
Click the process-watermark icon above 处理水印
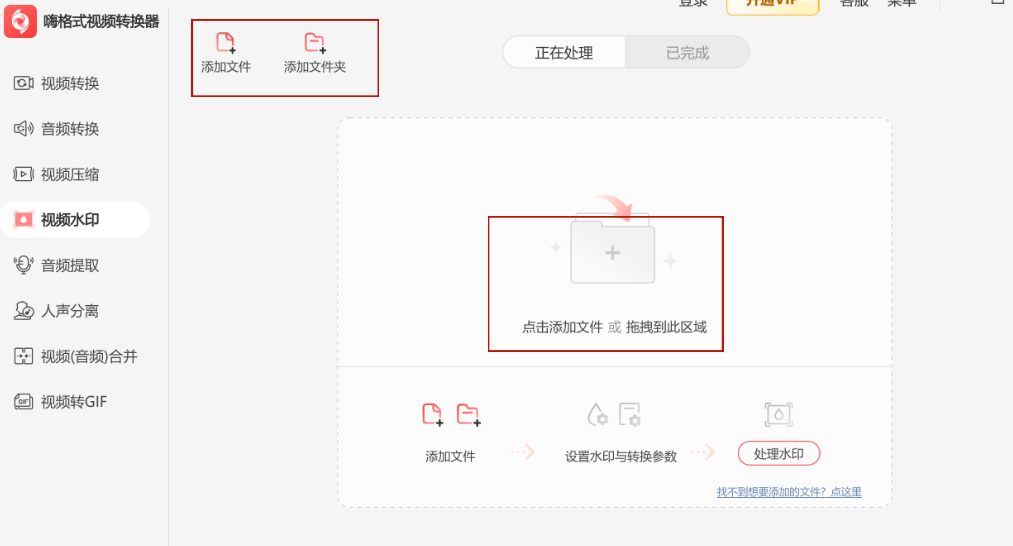[x=778, y=414]
